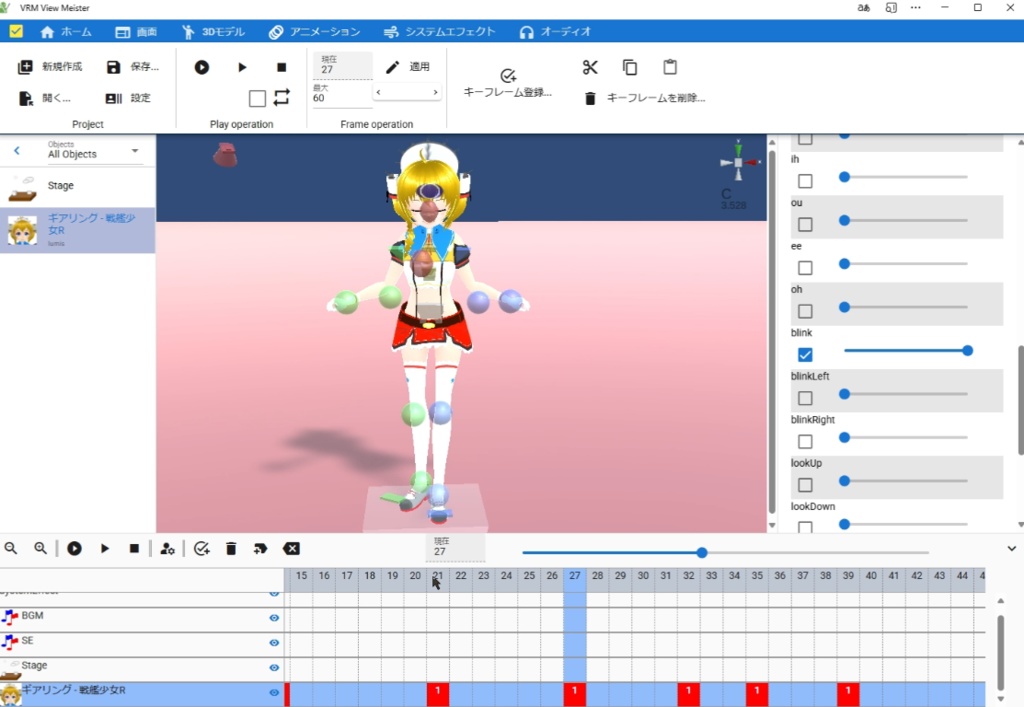The height and width of the screenshot is (707, 1024).
Task: Click the backspace clear icon in timeline toolbar
Action: point(291,548)
